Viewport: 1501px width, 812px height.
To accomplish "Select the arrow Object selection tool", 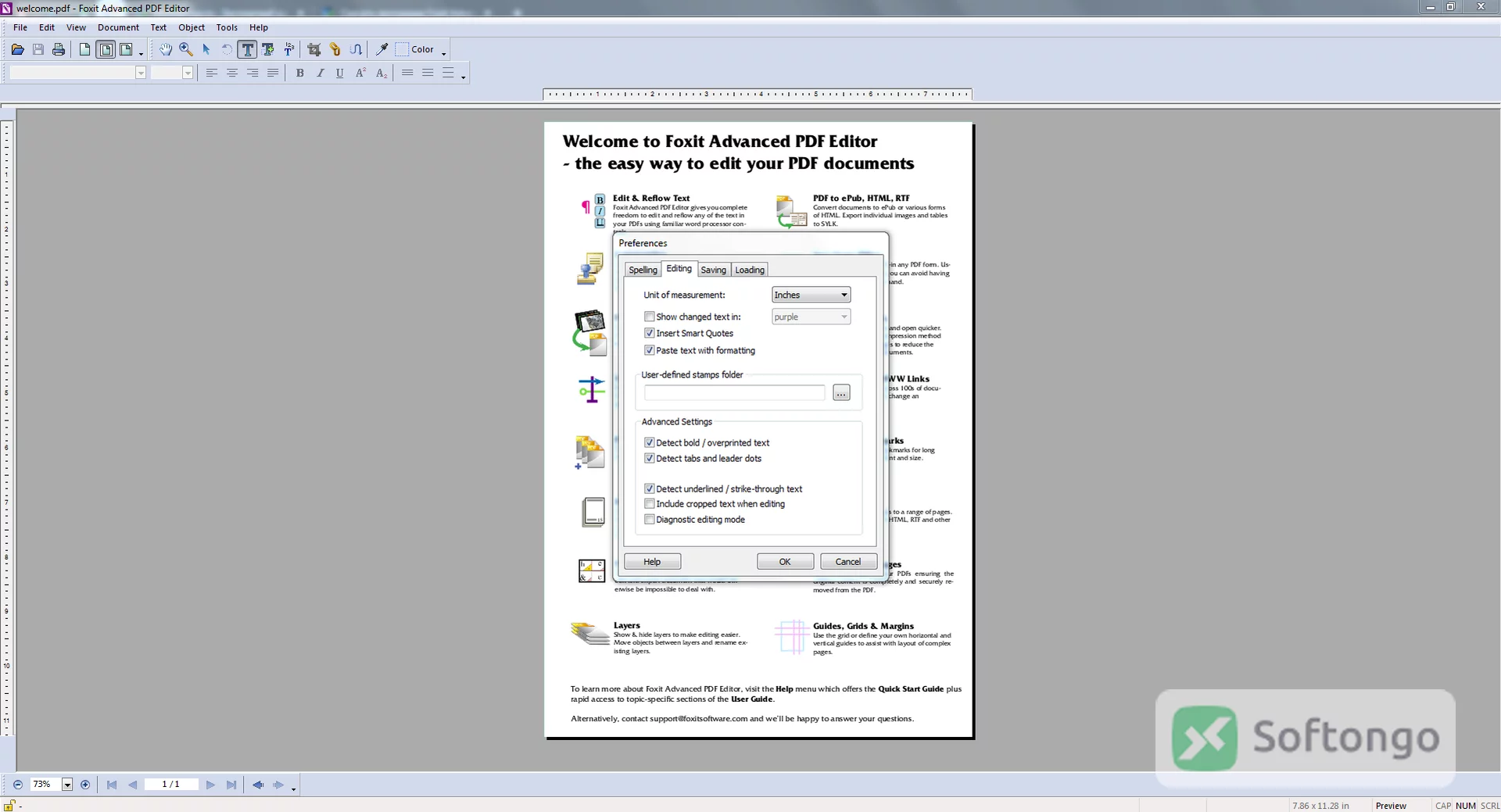I will click(206, 49).
